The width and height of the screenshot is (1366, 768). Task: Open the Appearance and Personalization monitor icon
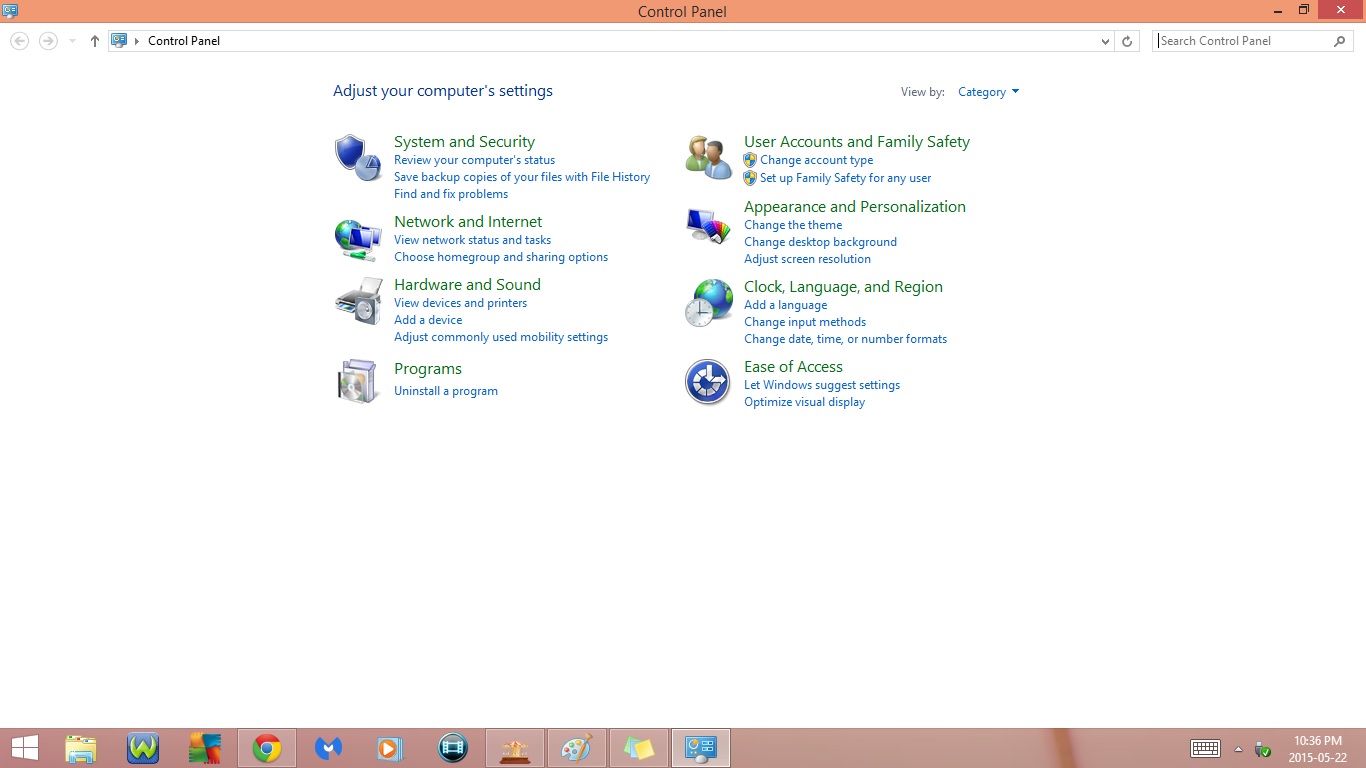click(x=708, y=225)
